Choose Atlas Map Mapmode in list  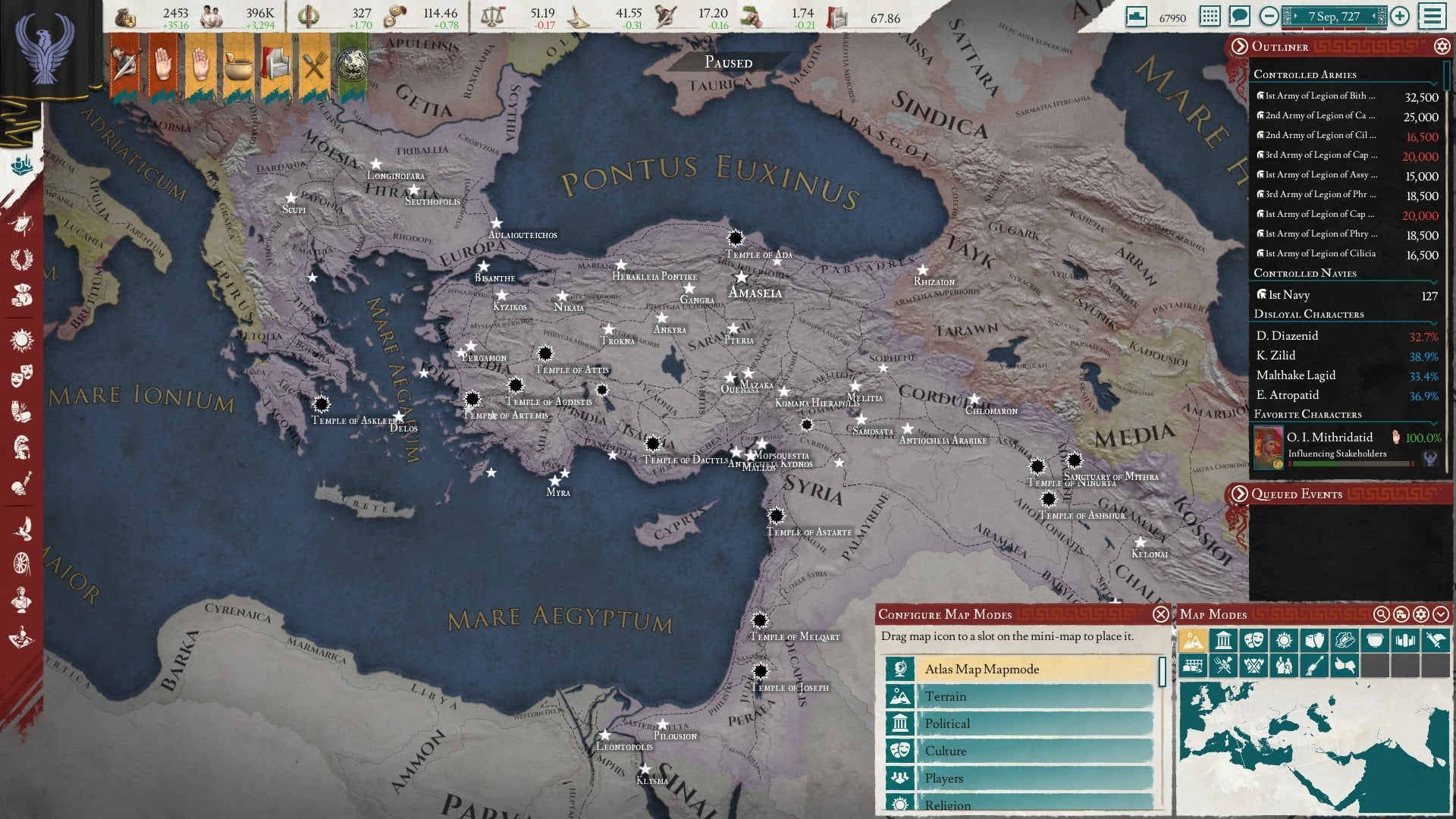(1019, 669)
